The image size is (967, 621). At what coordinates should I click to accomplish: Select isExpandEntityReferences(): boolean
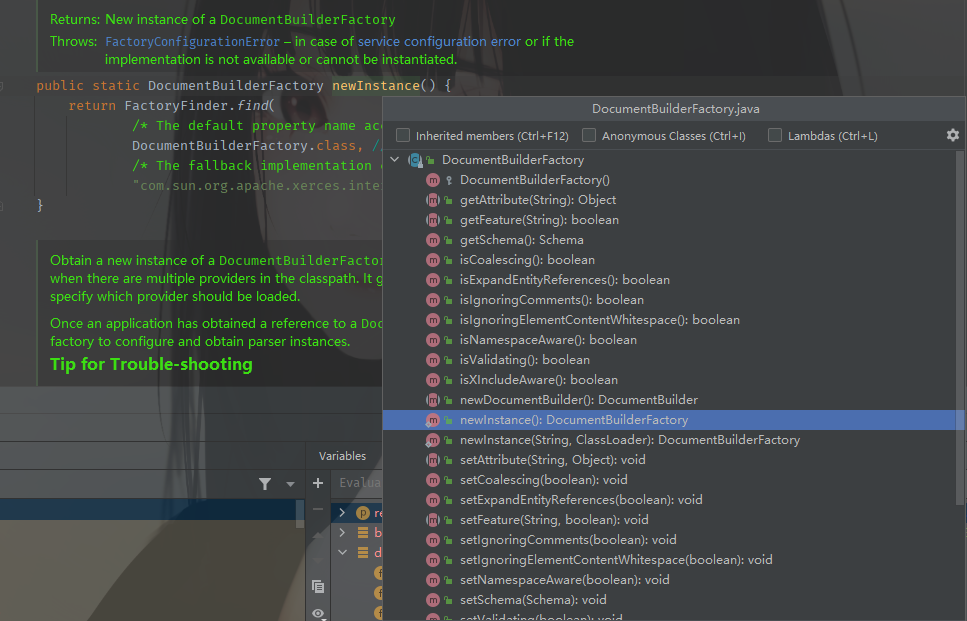point(564,280)
